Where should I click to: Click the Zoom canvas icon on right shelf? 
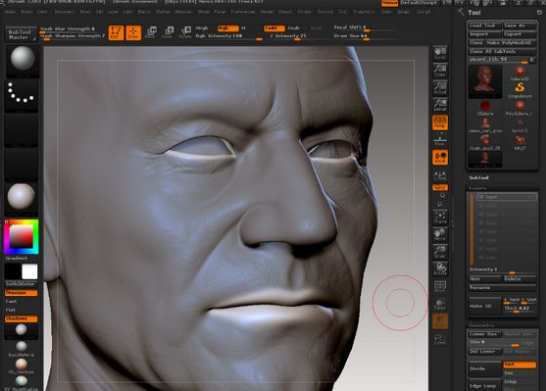click(x=440, y=70)
